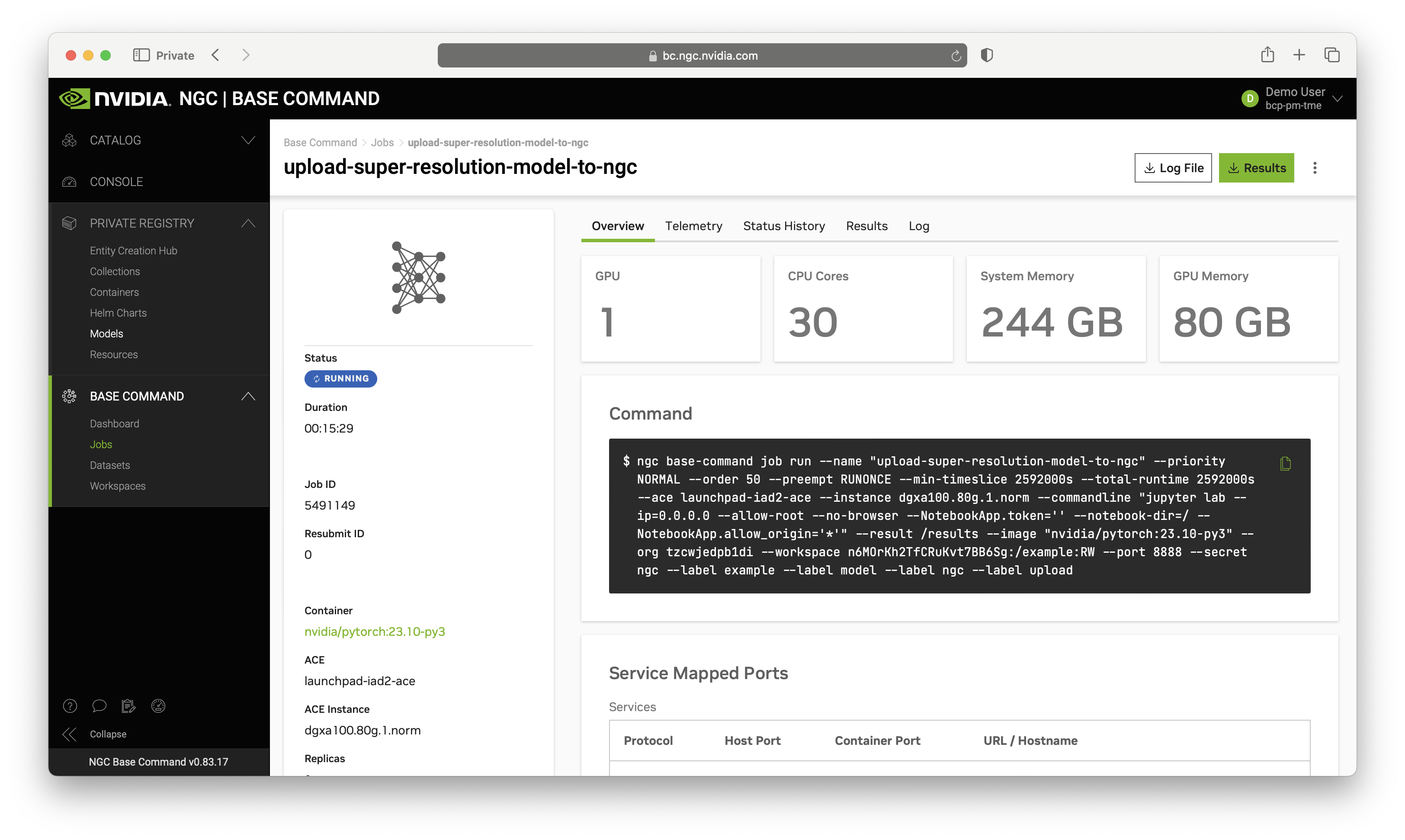Click the Container Port column header
The image size is (1405, 840).
pos(877,741)
